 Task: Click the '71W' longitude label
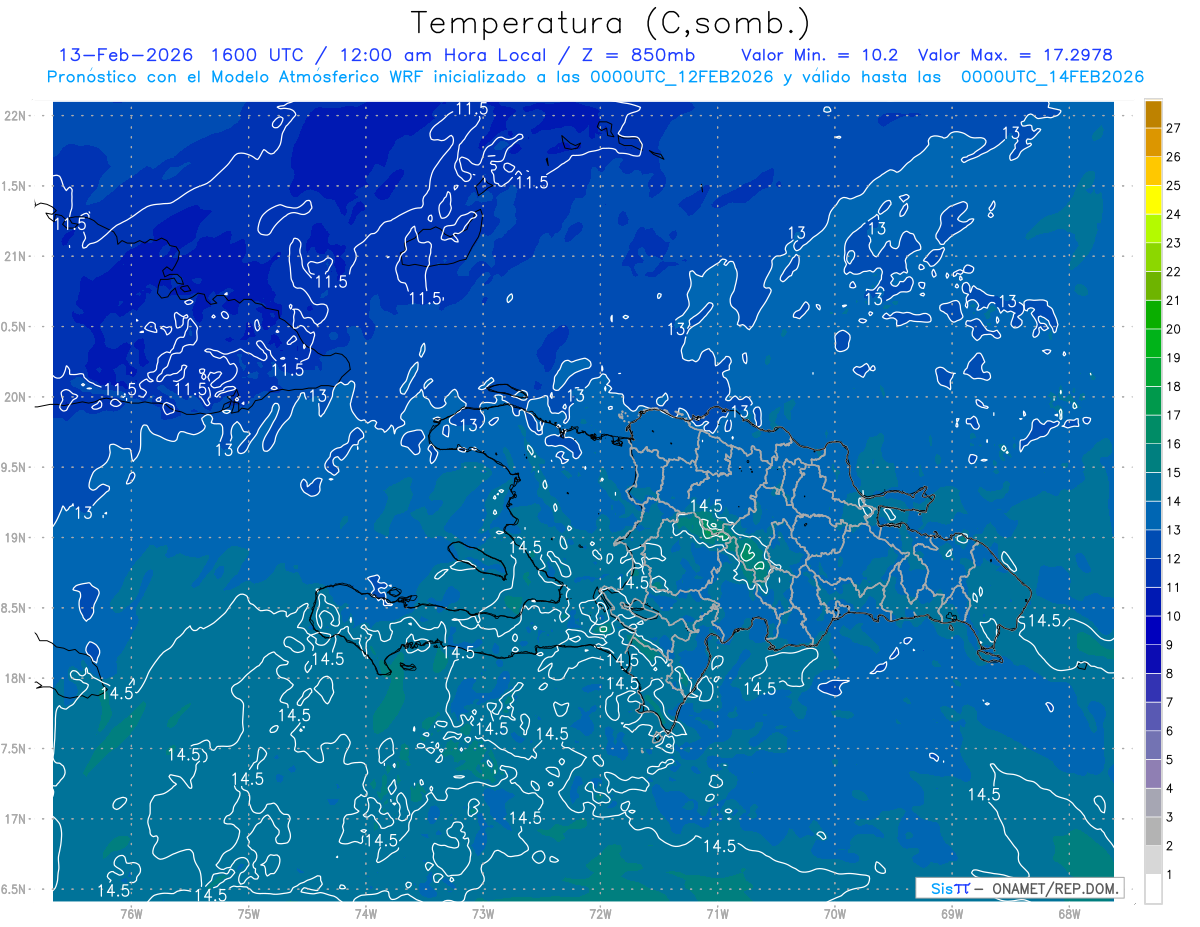click(x=717, y=913)
